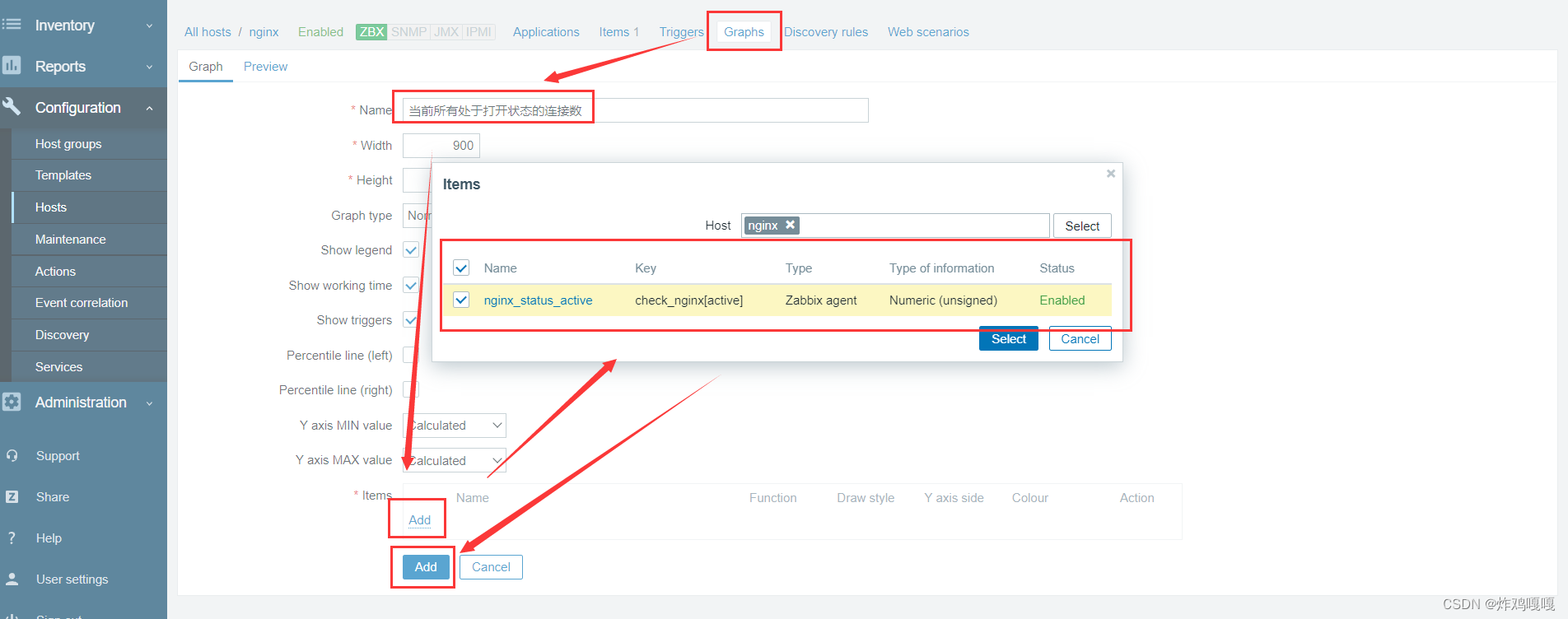Screen dimensions: 1568x619
Task: Open Templates in Configuration menu
Action: coord(63,175)
